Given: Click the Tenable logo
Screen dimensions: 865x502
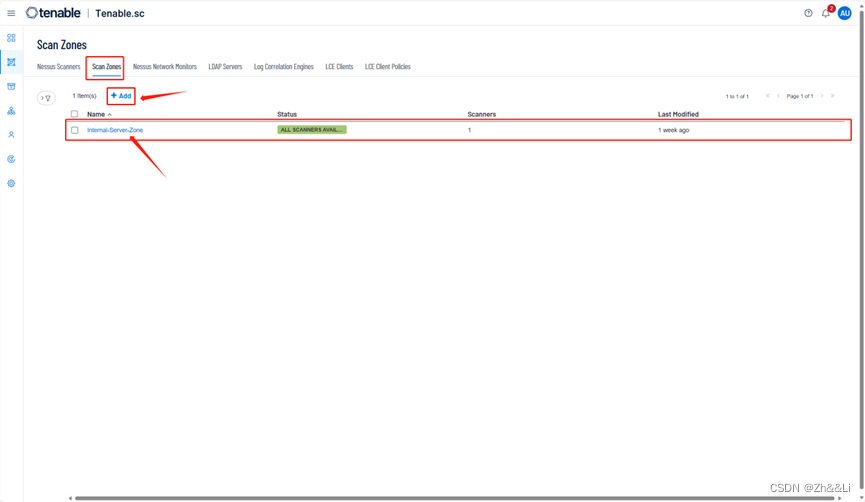Looking at the screenshot, I should click(53, 13).
